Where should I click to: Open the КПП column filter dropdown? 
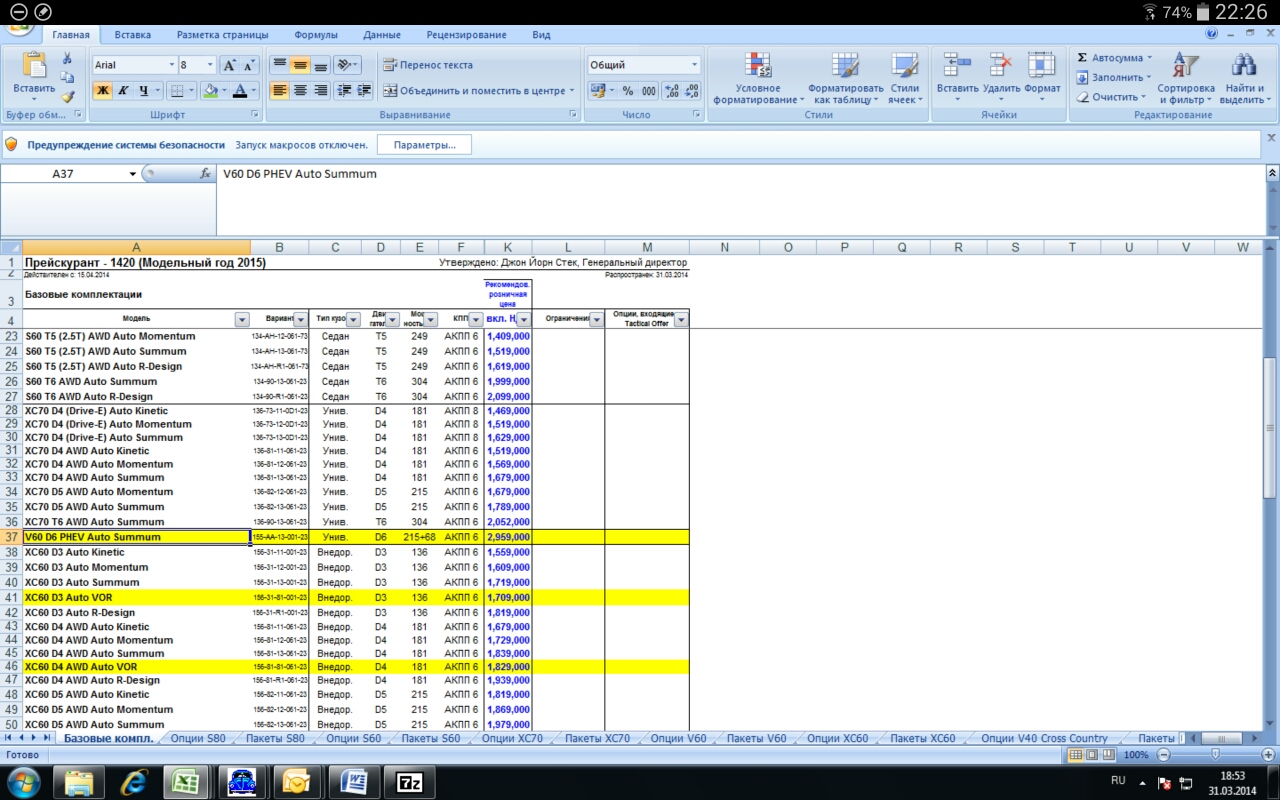(x=476, y=319)
